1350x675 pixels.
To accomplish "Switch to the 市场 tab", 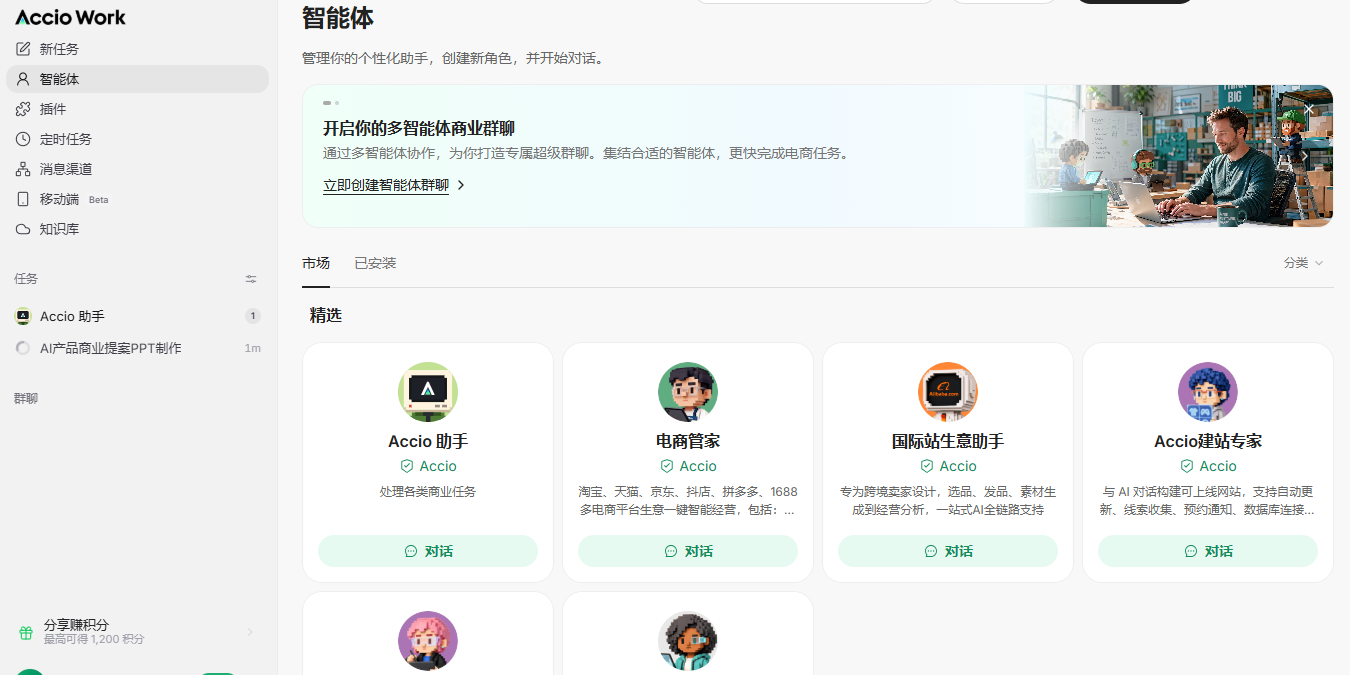I will click(x=316, y=263).
